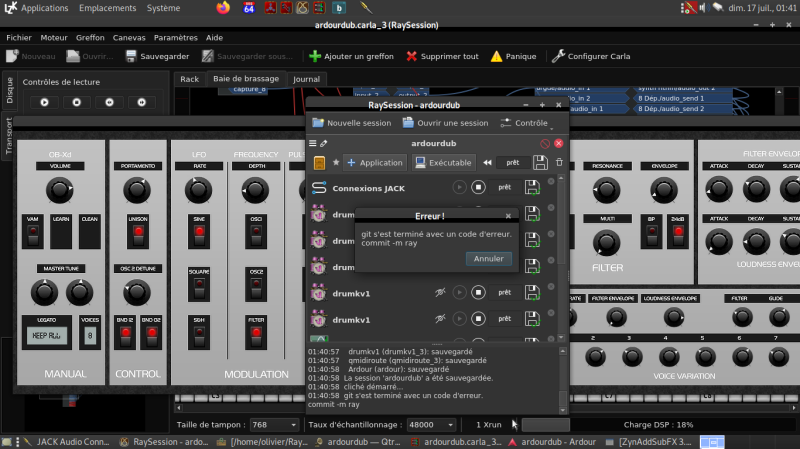Viewport: 800px width, 449px height.
Task: Switch to the Journal tab
Action: 306,79
